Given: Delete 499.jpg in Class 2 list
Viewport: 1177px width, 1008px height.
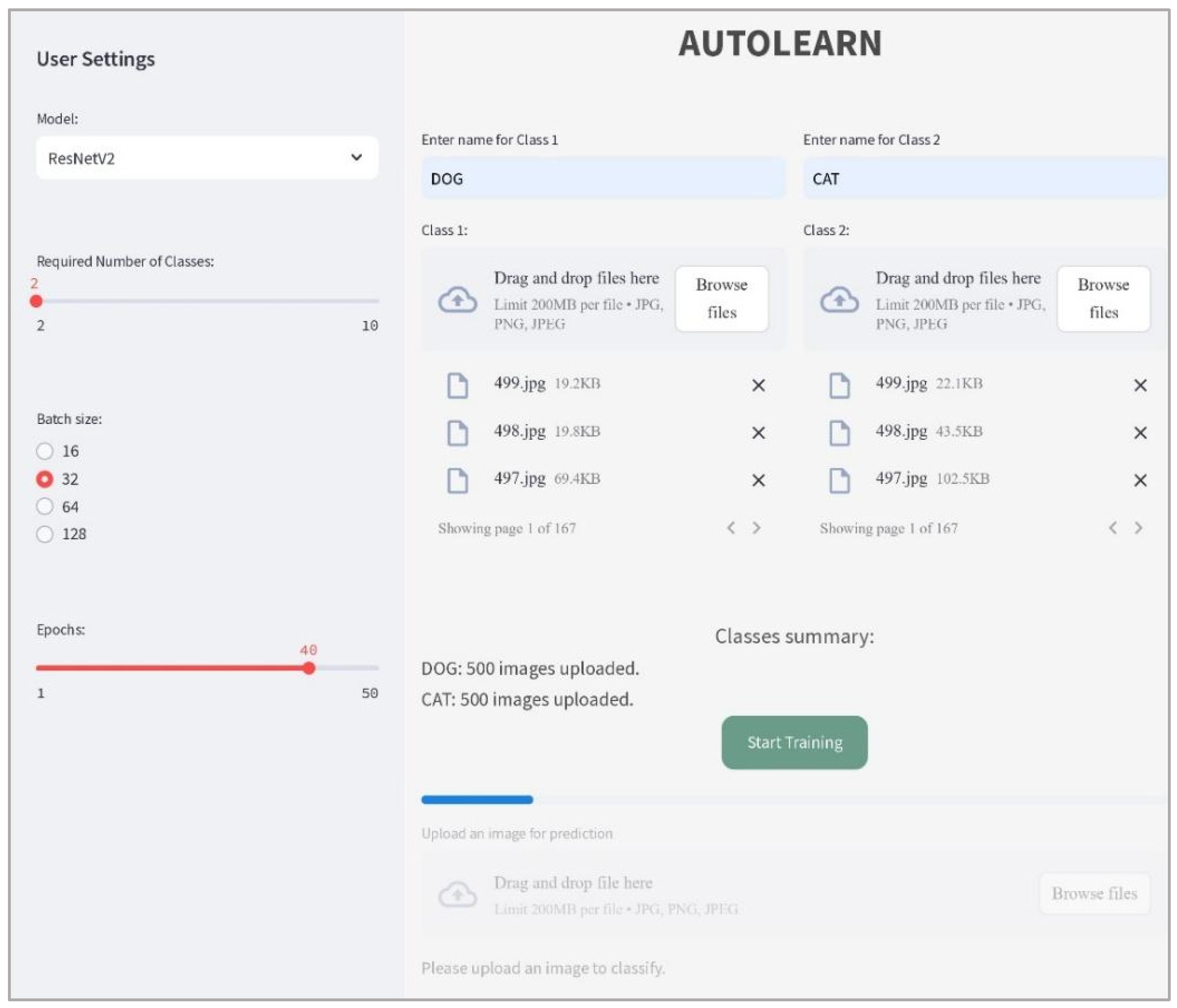Looking at the screenshot, I should (1139, 386).
